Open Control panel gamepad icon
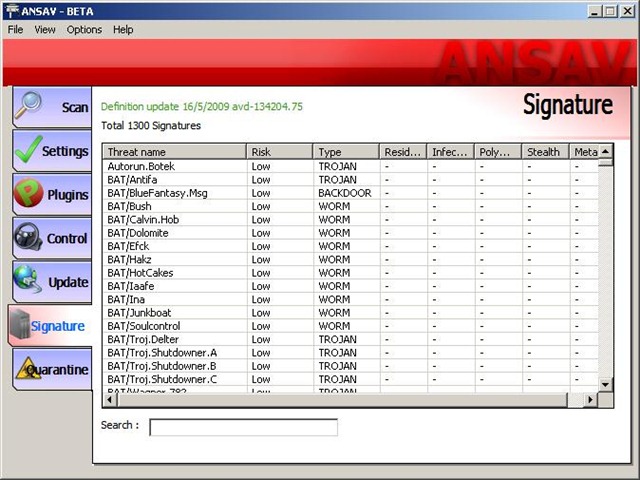 click(30, 238)
